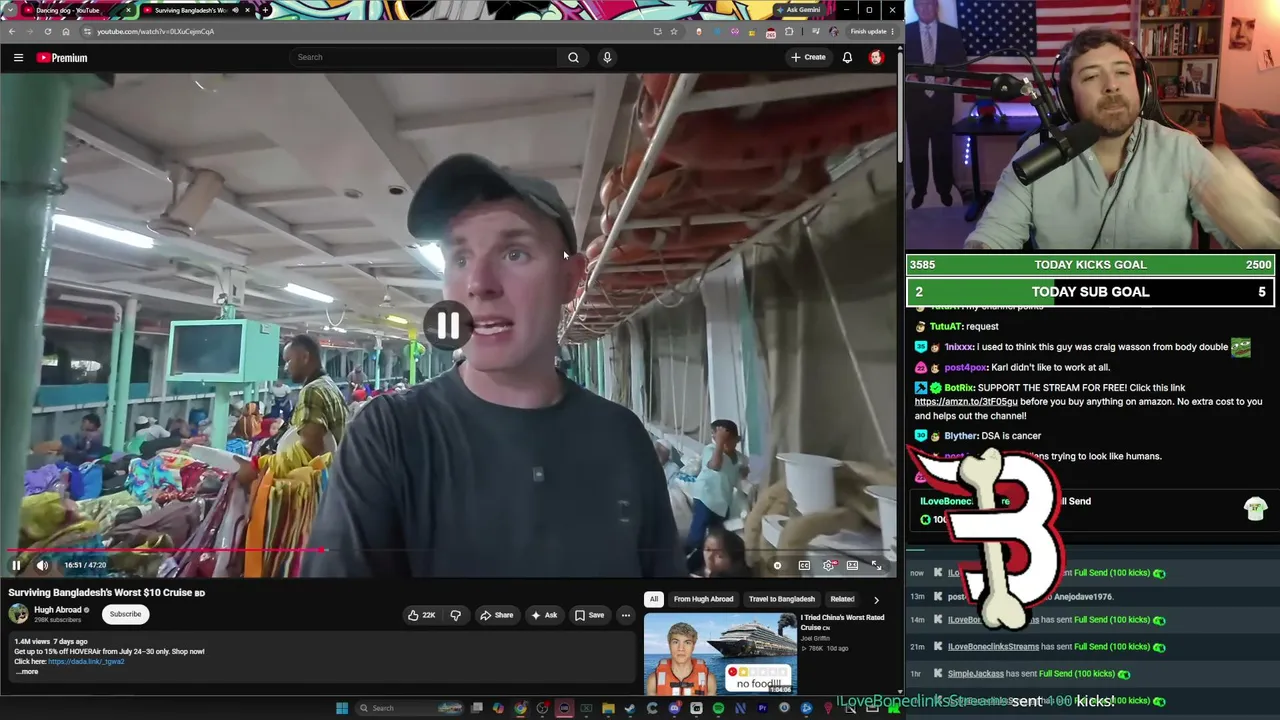Viewport: 1280px width, 720px height.
Task: Select the From Hugh Abroad chip
Action: pos(703,599)
